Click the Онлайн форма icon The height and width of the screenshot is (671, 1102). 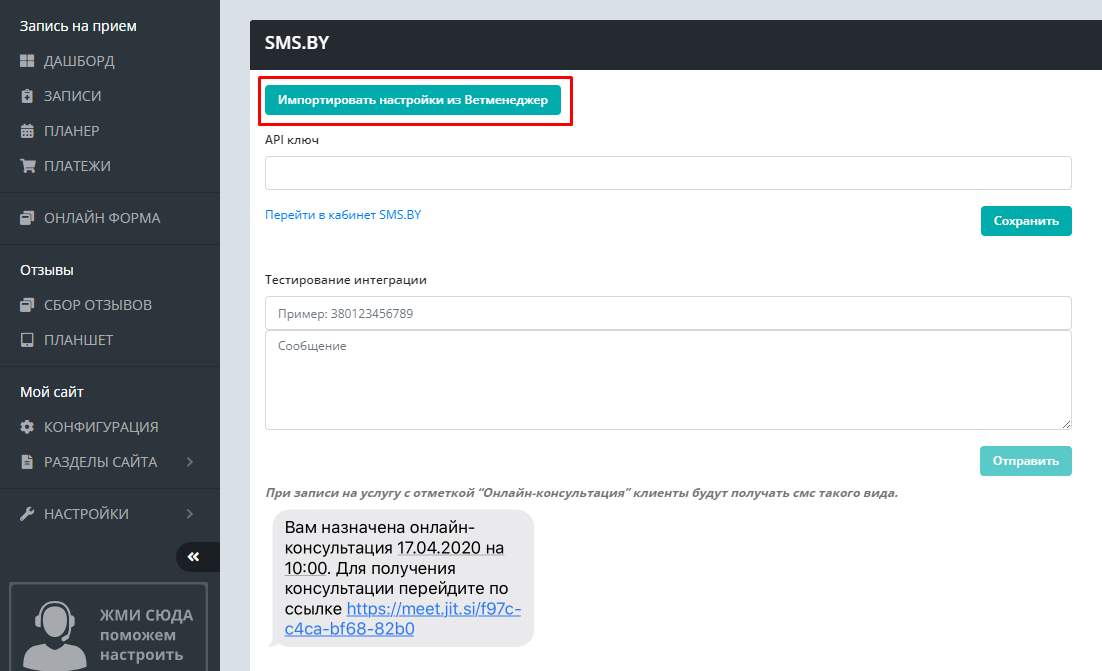pyautogui.click(x=27, y=218)
